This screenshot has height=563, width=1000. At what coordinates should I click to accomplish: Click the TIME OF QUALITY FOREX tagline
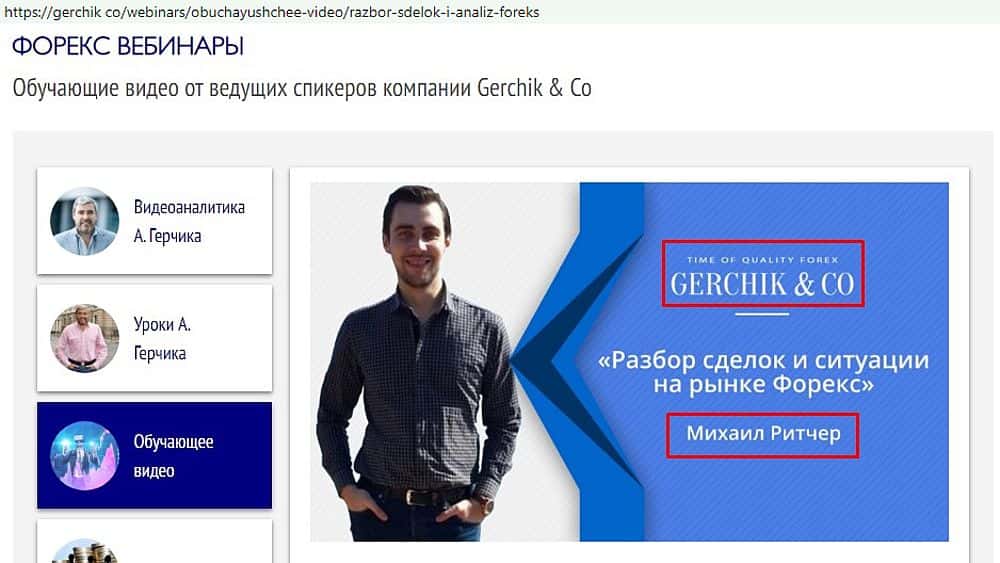click(x=763, y=260)
